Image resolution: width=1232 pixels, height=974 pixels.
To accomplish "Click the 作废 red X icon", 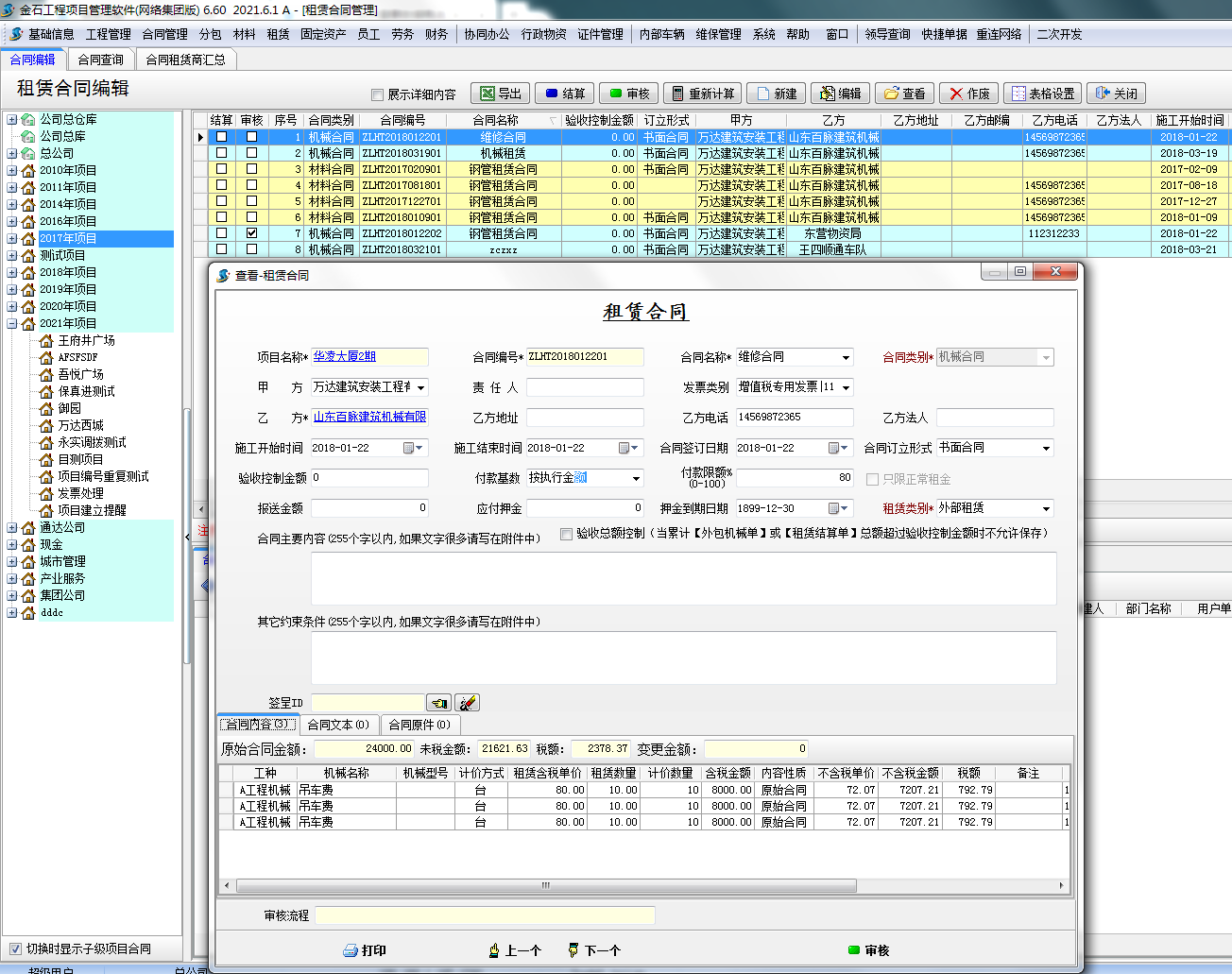I will [x=956, y=94].
